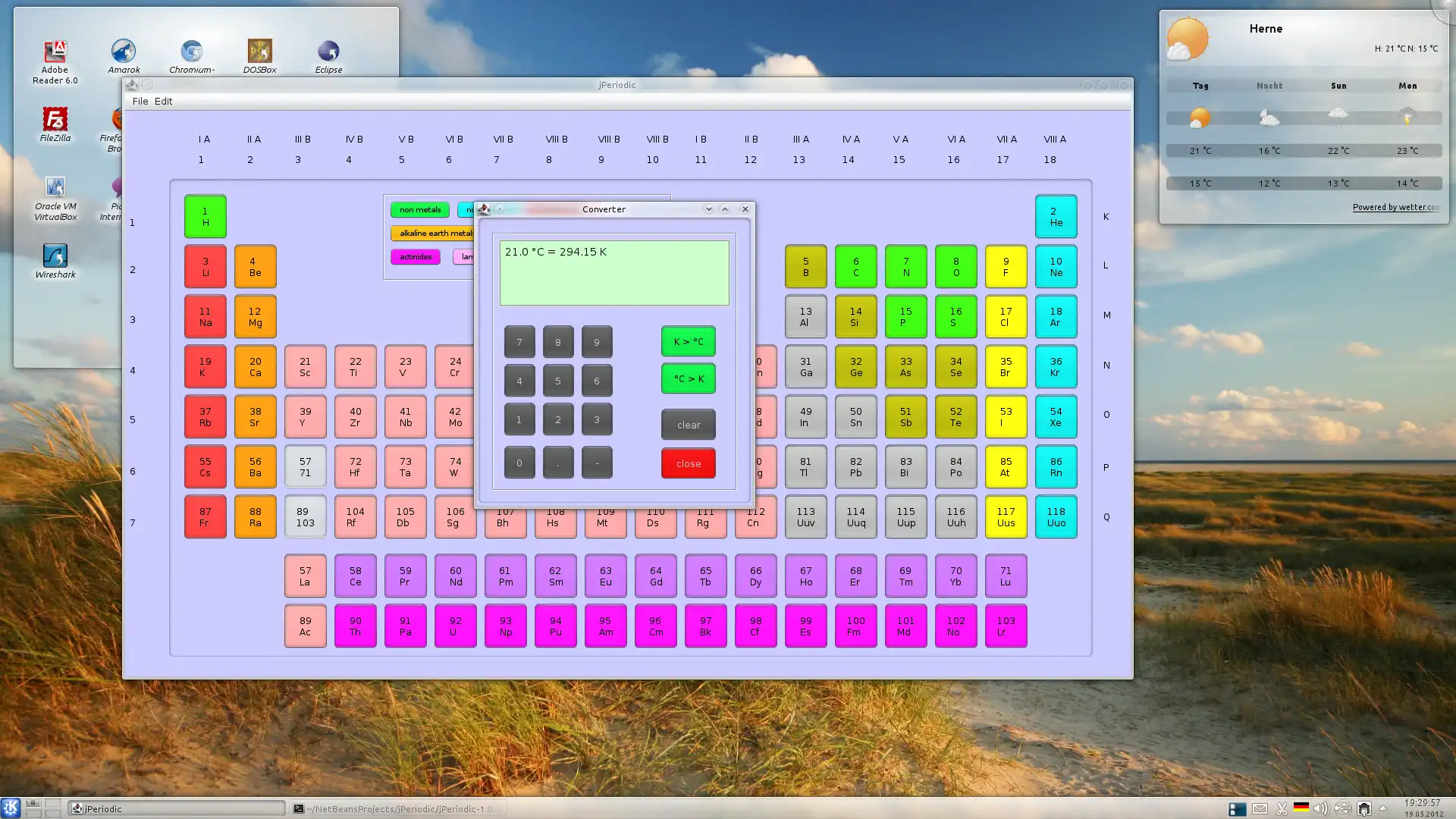Toggle the alkaline earth metals category label
Viewport: 1456px width, 819px height.
[x=434, y=233]
